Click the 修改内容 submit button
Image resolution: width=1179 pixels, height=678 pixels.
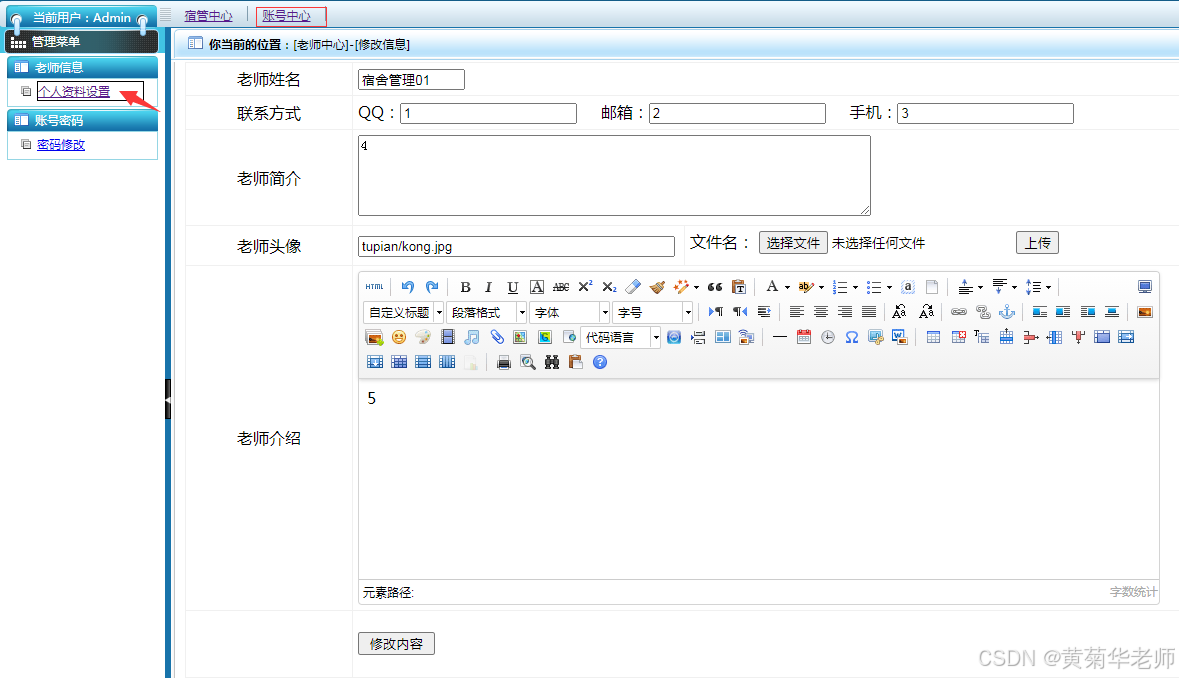(394, 643)
